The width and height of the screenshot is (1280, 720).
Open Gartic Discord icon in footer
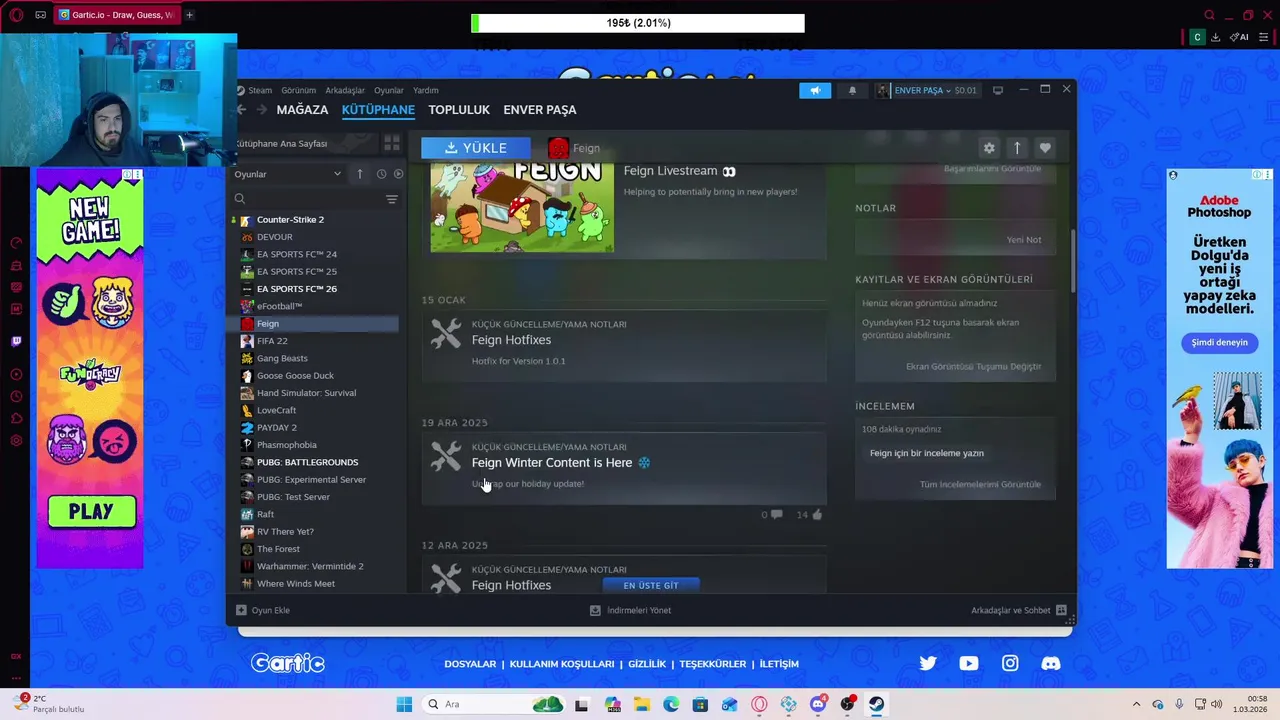[x=1050, y=663]
